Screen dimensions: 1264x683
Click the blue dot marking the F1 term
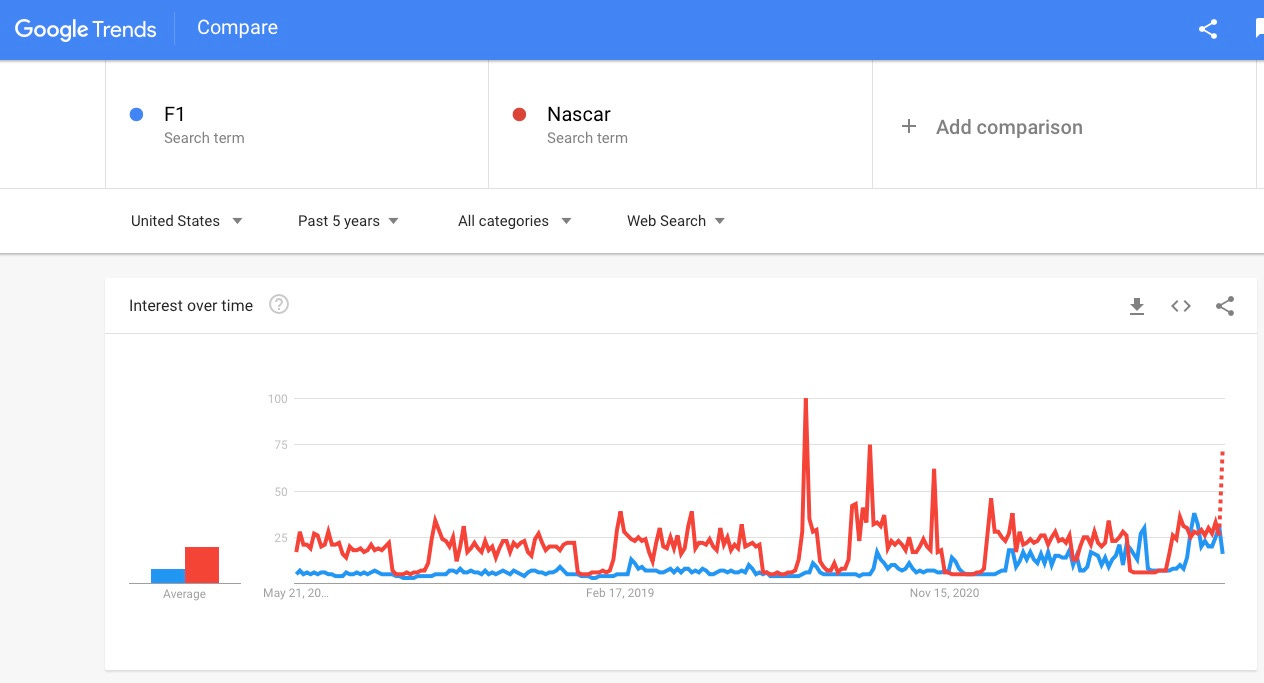point(137,114)
